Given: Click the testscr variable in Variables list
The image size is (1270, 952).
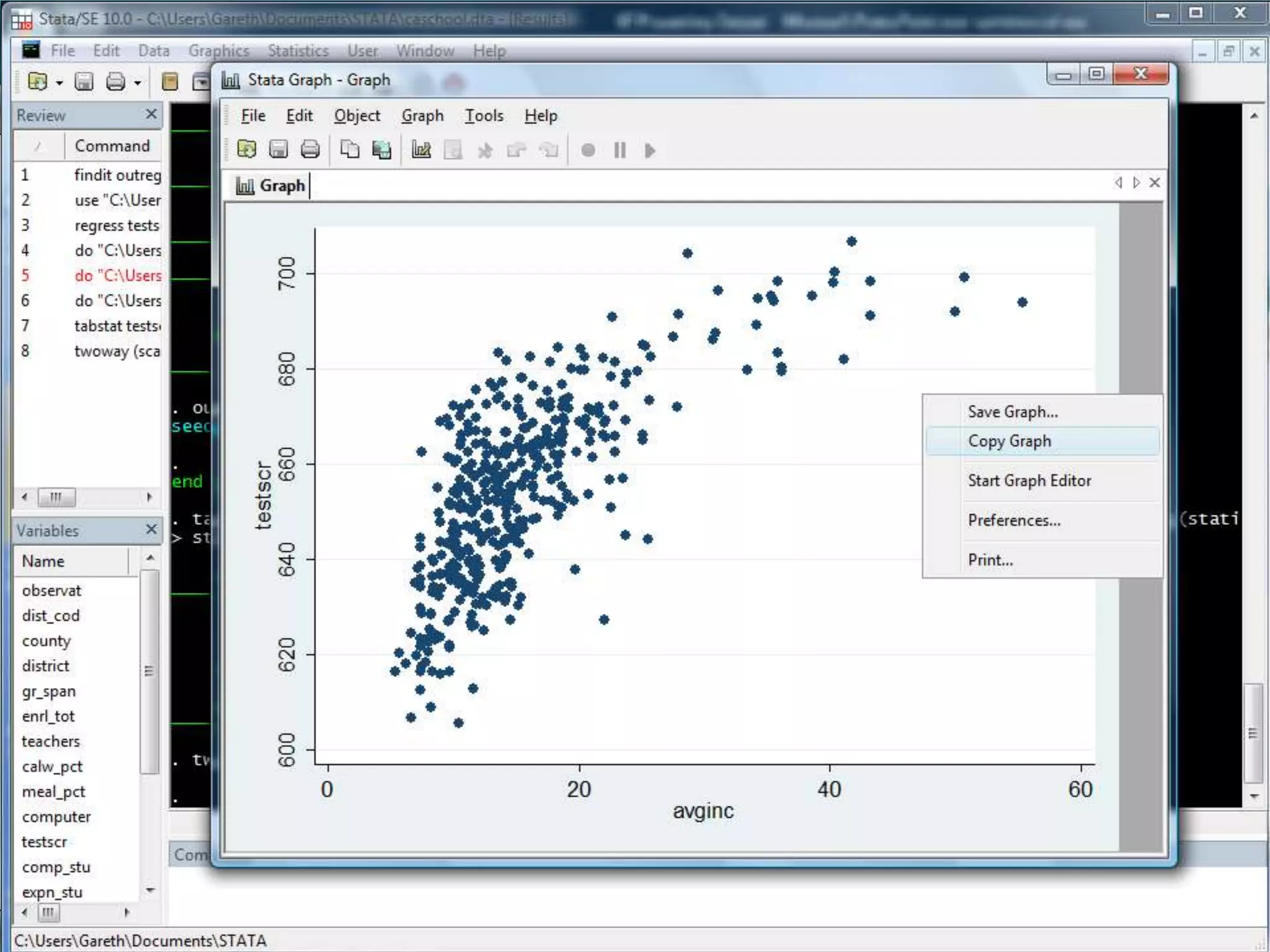Looking at the screenshot, I should 44,842.
